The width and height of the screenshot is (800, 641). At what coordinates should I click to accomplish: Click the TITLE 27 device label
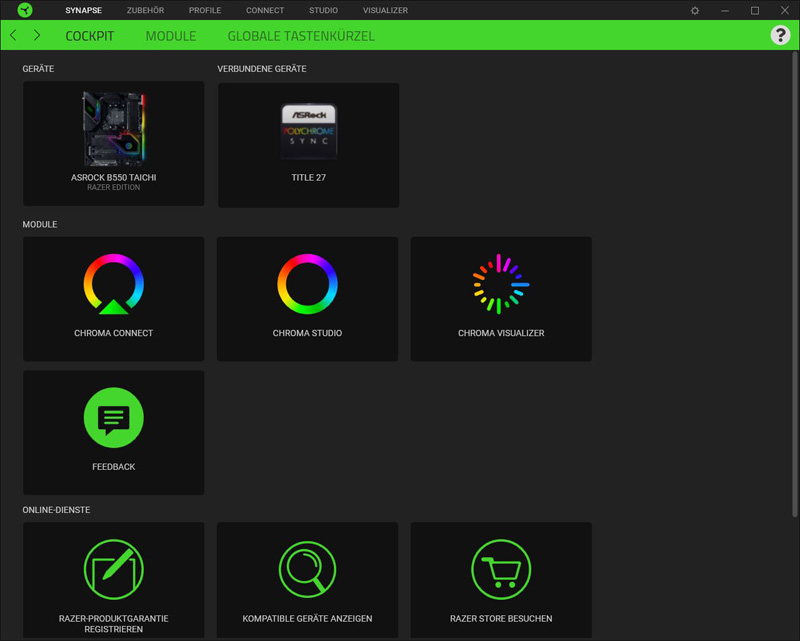[309, 178]
